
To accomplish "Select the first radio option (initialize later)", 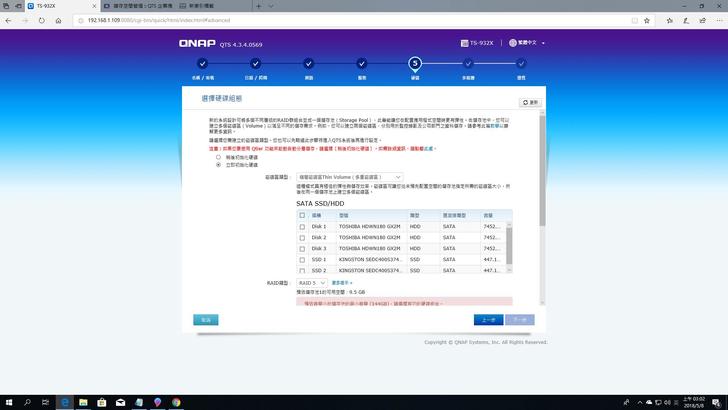I will [218, 157].
